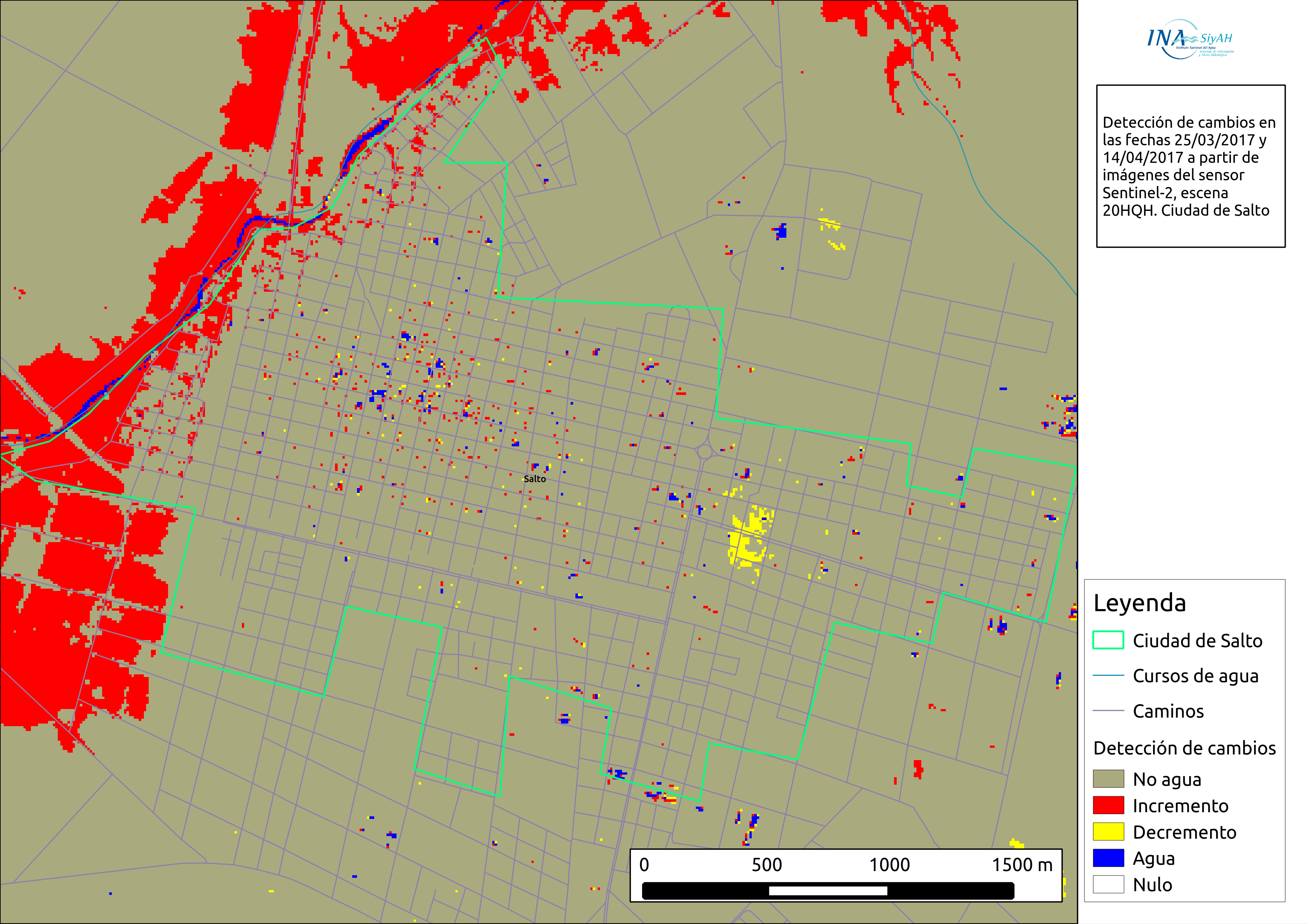This screenshot has height=924, width=1307.
Task: Click the 'Caminos' legend label
Action: point(1168,711)
